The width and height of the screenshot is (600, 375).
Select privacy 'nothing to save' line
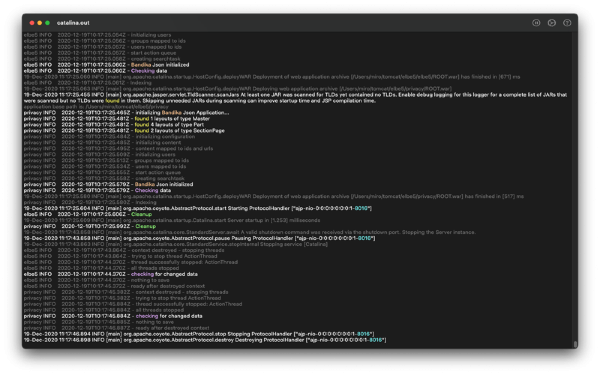coord(99,322)
